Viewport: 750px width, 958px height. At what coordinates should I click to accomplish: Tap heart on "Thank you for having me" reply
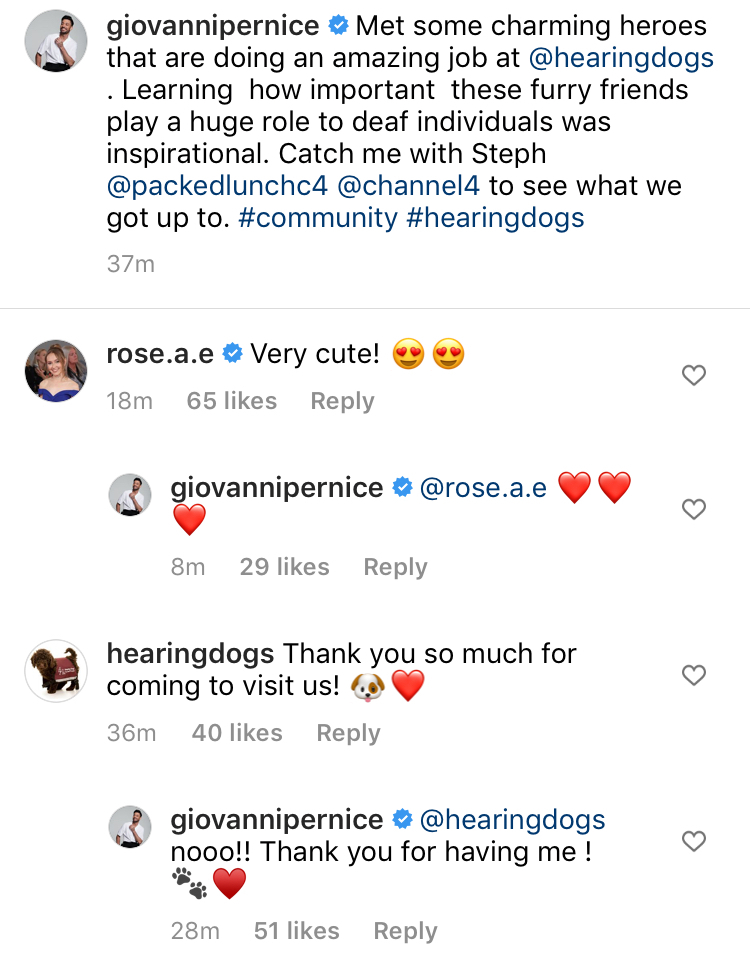(x=693, y=841)
